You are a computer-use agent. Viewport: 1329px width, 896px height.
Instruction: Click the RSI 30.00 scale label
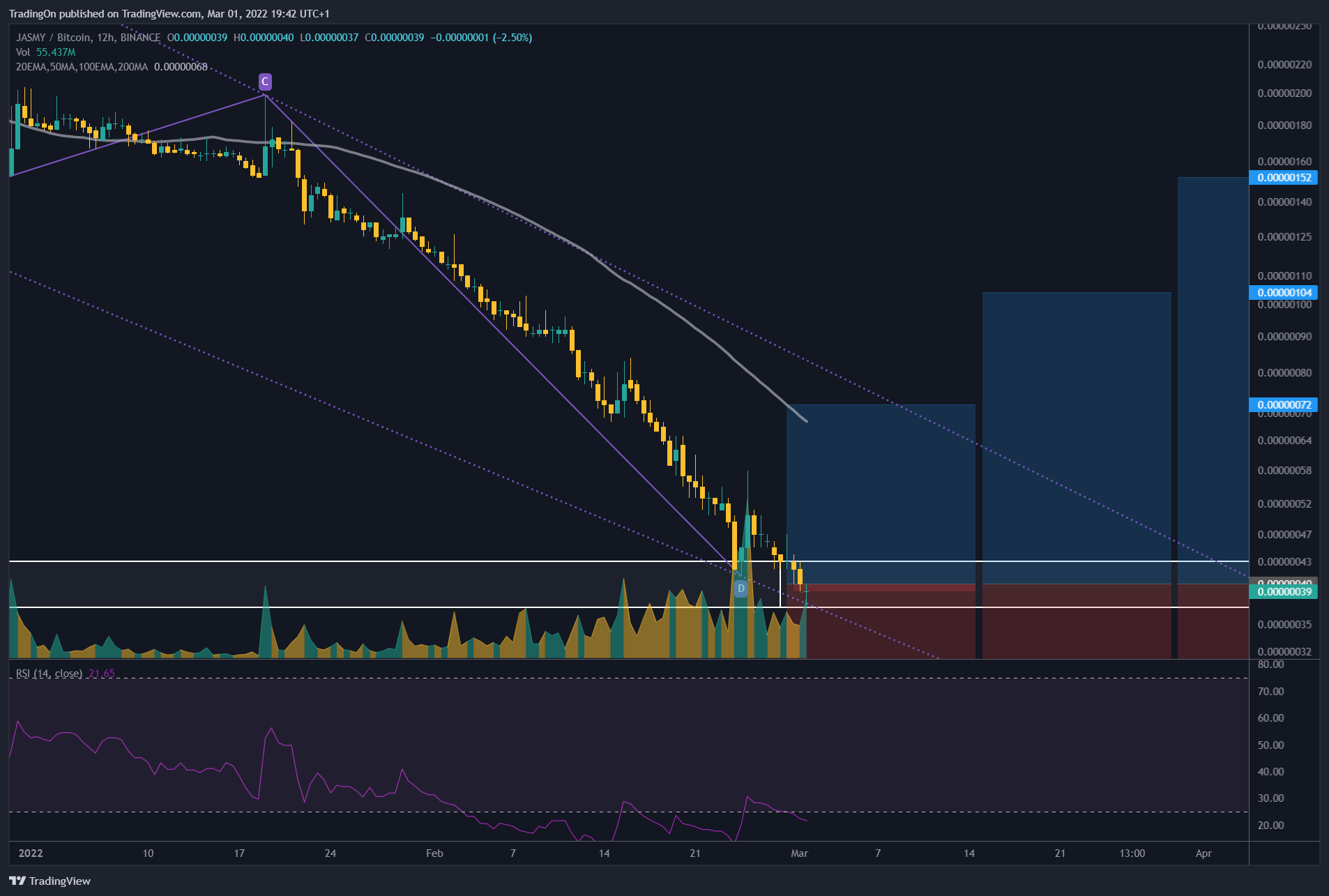click(1270, 798)
